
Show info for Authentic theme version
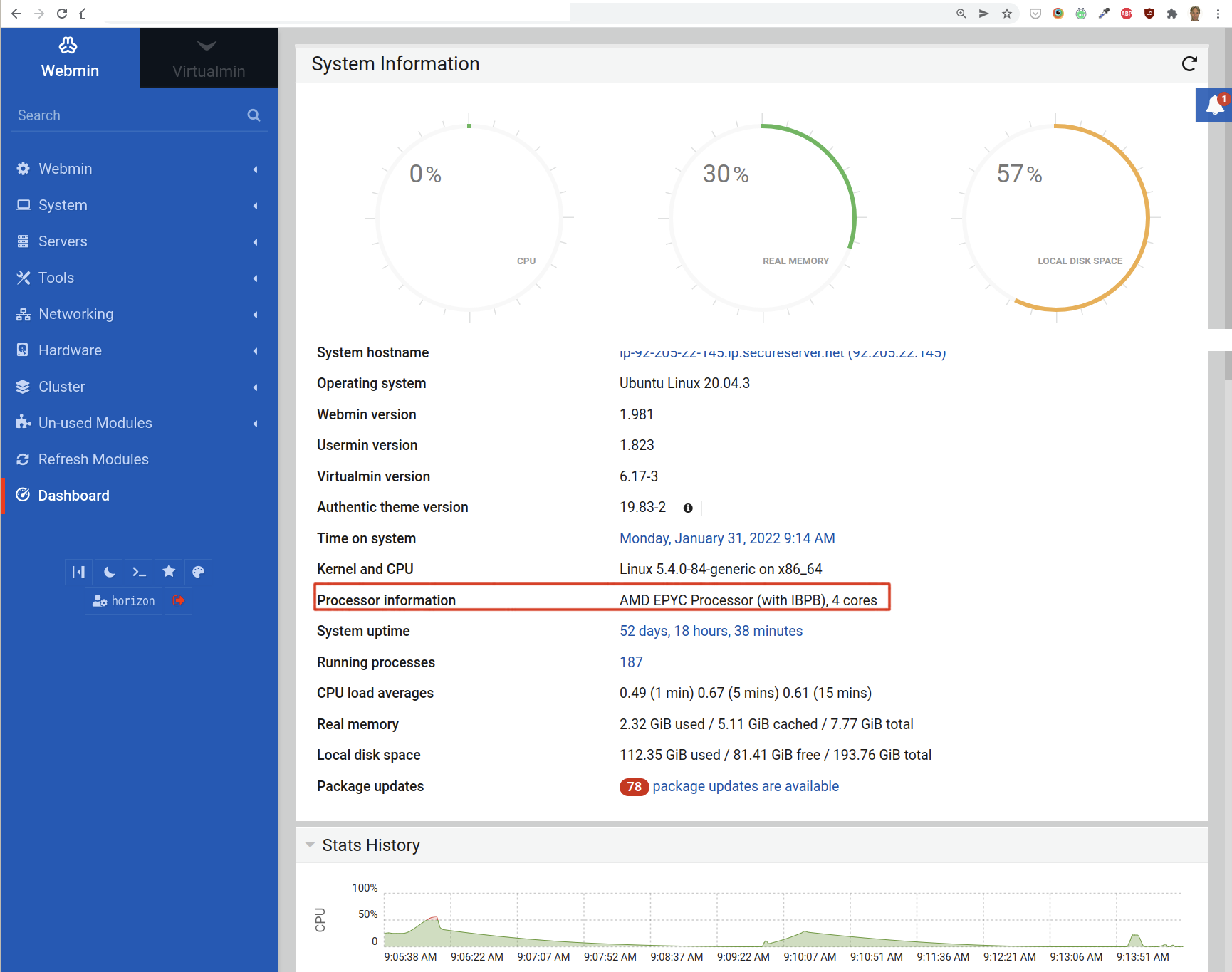688,508
